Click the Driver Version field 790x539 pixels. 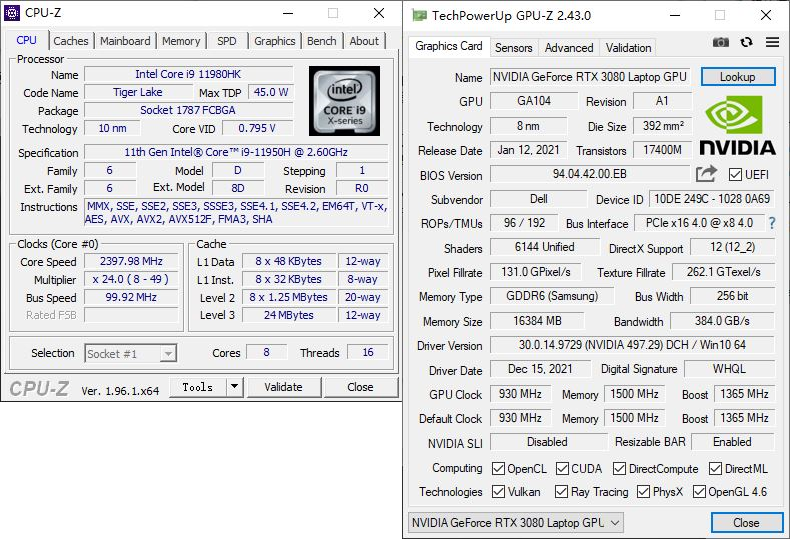point(632,345)
